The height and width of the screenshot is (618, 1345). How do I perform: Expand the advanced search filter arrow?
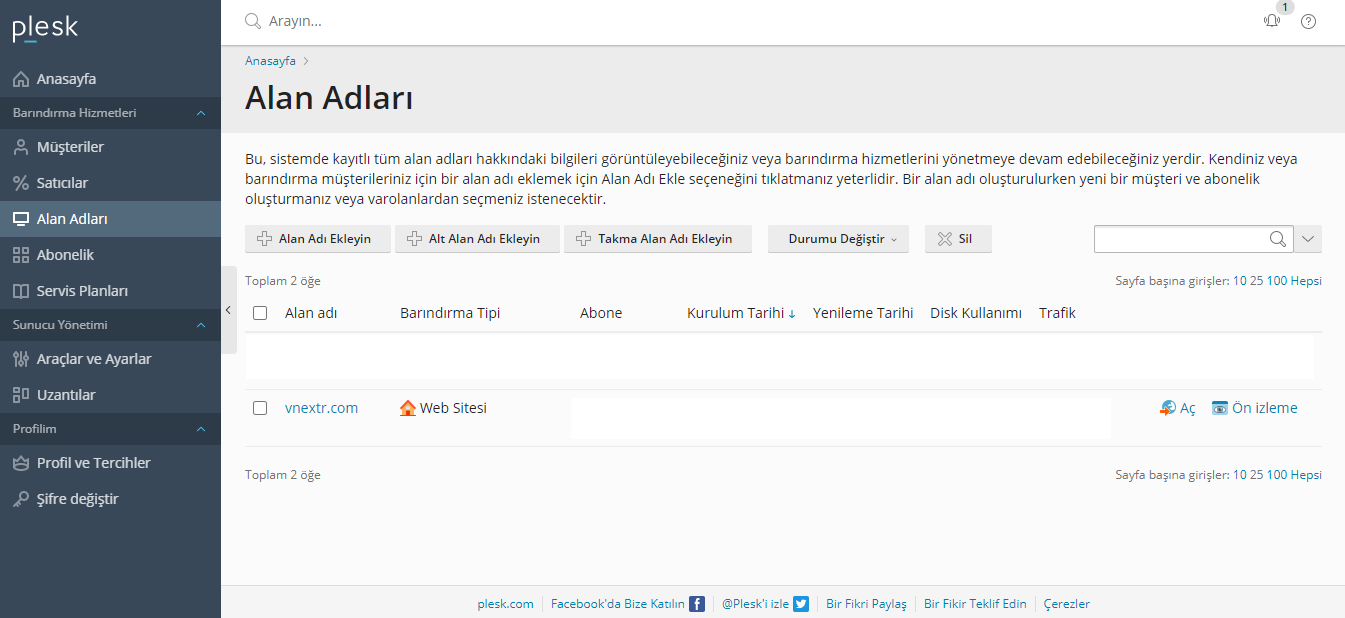1308,239
